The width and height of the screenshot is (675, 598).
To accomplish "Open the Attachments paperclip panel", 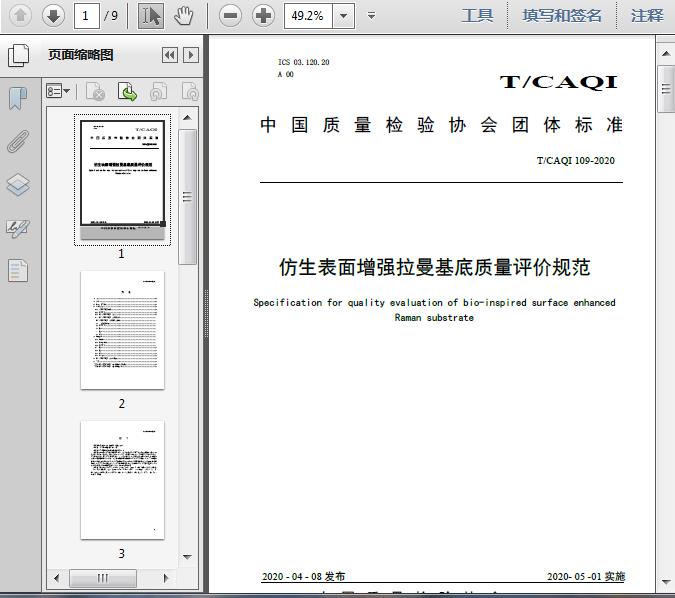I will [x=18, y=141].
